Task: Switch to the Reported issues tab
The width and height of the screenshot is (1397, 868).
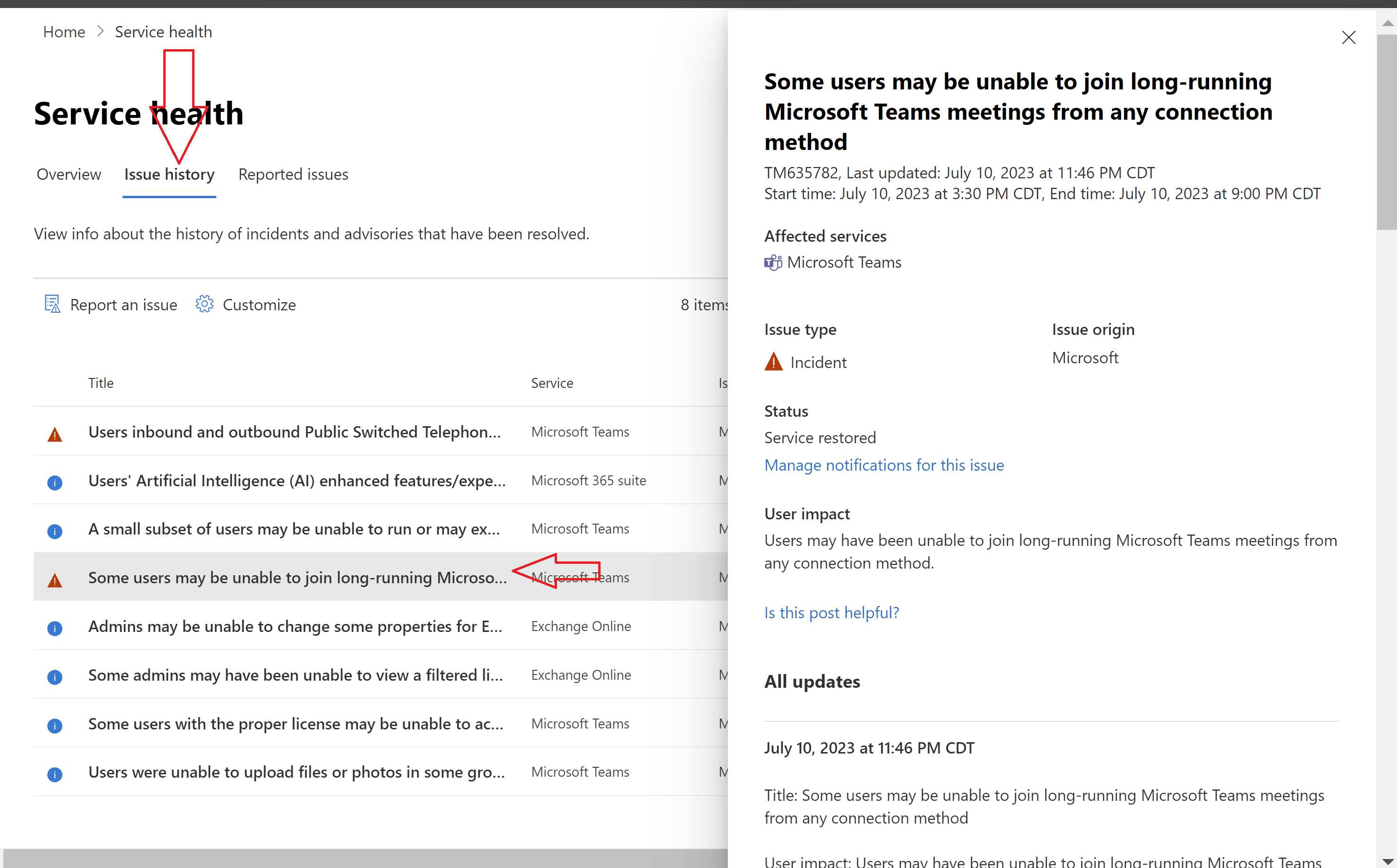Action: pos(293,175)
